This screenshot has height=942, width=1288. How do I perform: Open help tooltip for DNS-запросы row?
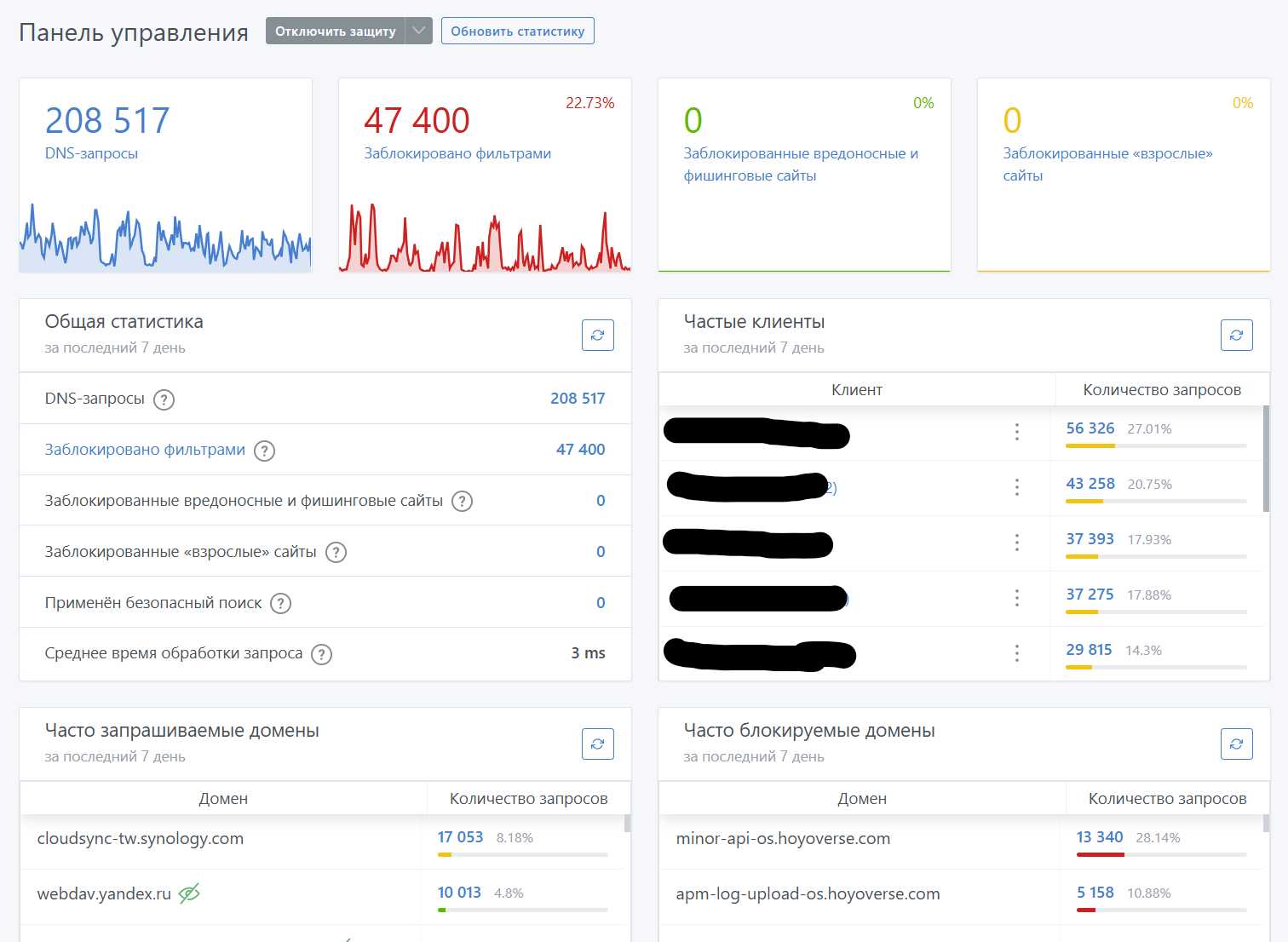click(x=164, y=399)
